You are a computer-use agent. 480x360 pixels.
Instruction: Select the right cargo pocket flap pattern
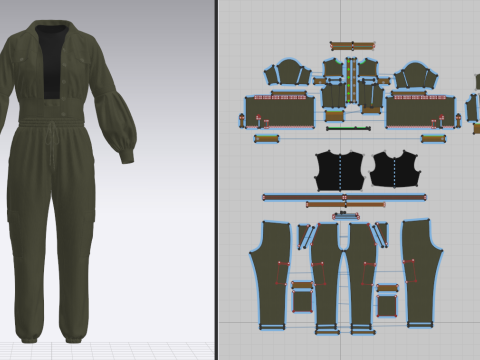[x=387, y=288]
